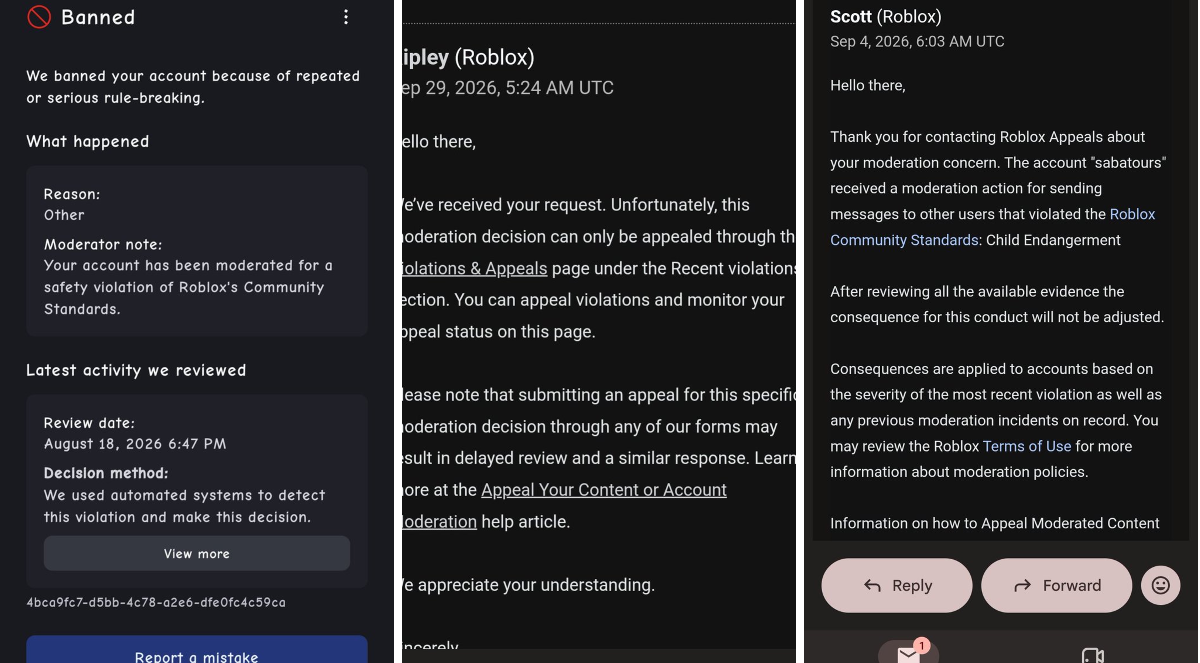Viewport: 1200px width, 663px height.
Task: Click the 'Sep 29, 2026, 5:24 AM UTC' timestamp
Action: coord(507,88)
